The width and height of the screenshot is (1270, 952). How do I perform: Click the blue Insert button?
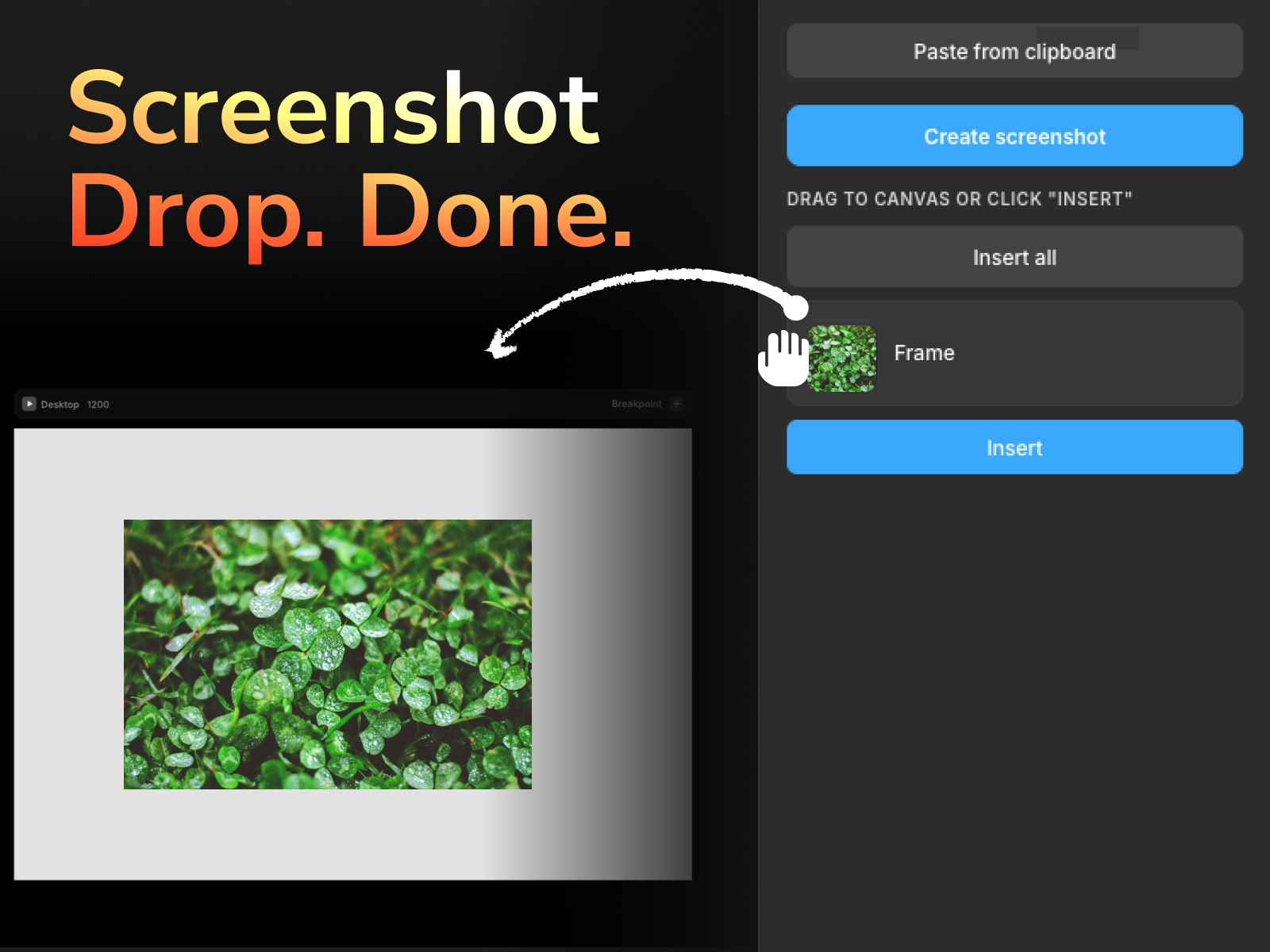[x=1014, y=447]
